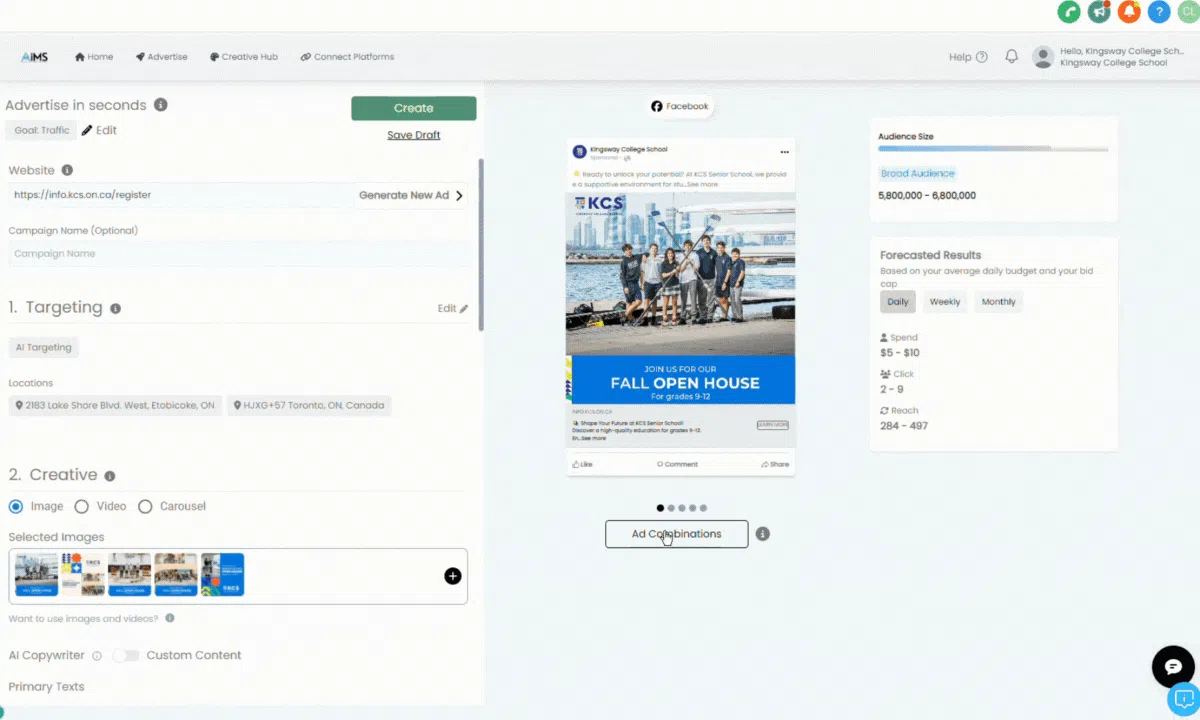The height and width of the screenshot is (720, 1200).
Task: Edit the Traffic goal with pencil icon
Action: pyautogui.click(x=99, y=130)
